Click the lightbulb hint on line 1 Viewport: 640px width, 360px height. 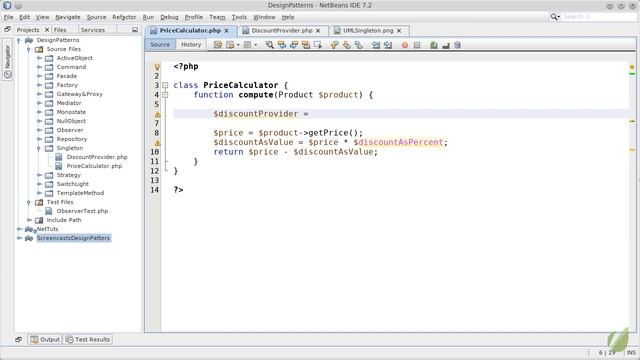(x=157, y=67)
